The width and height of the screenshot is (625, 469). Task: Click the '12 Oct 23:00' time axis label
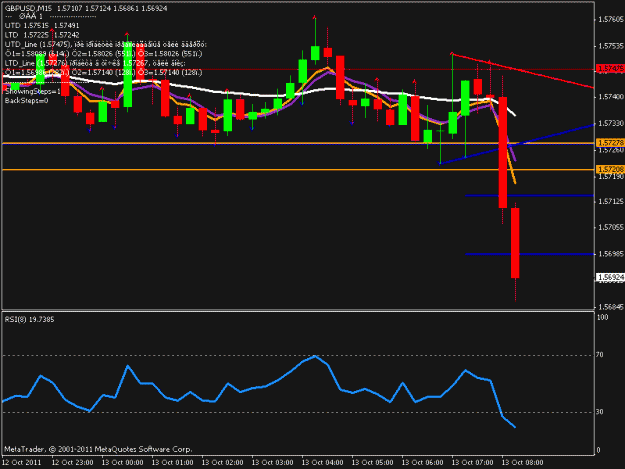pos(73,463)
